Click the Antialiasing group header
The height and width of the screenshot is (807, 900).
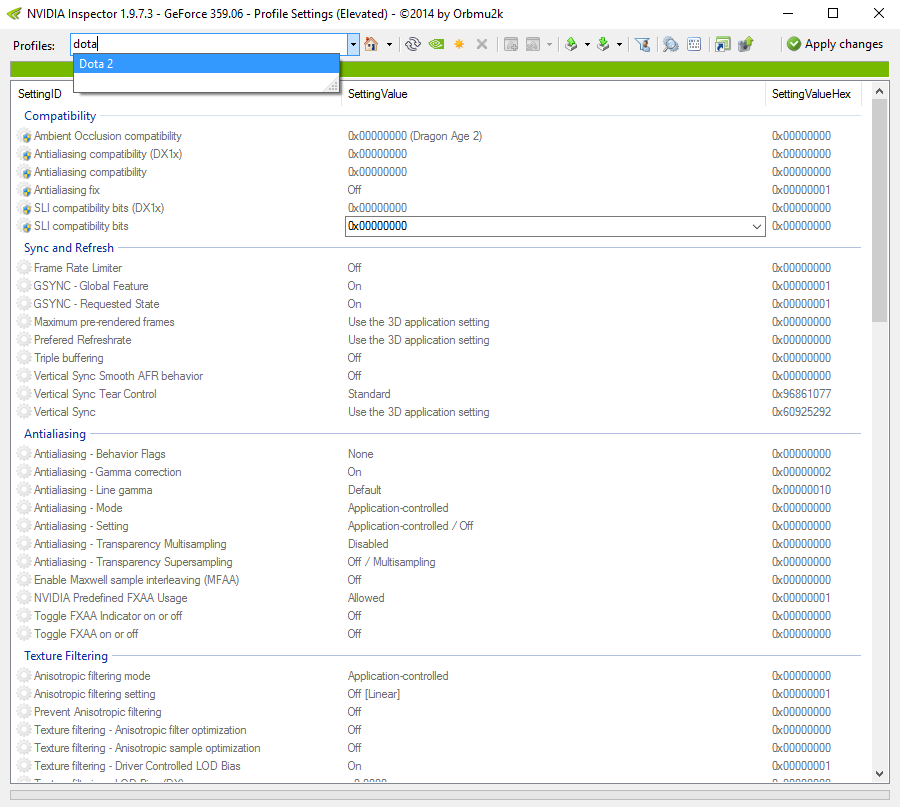tap(55, 434)
